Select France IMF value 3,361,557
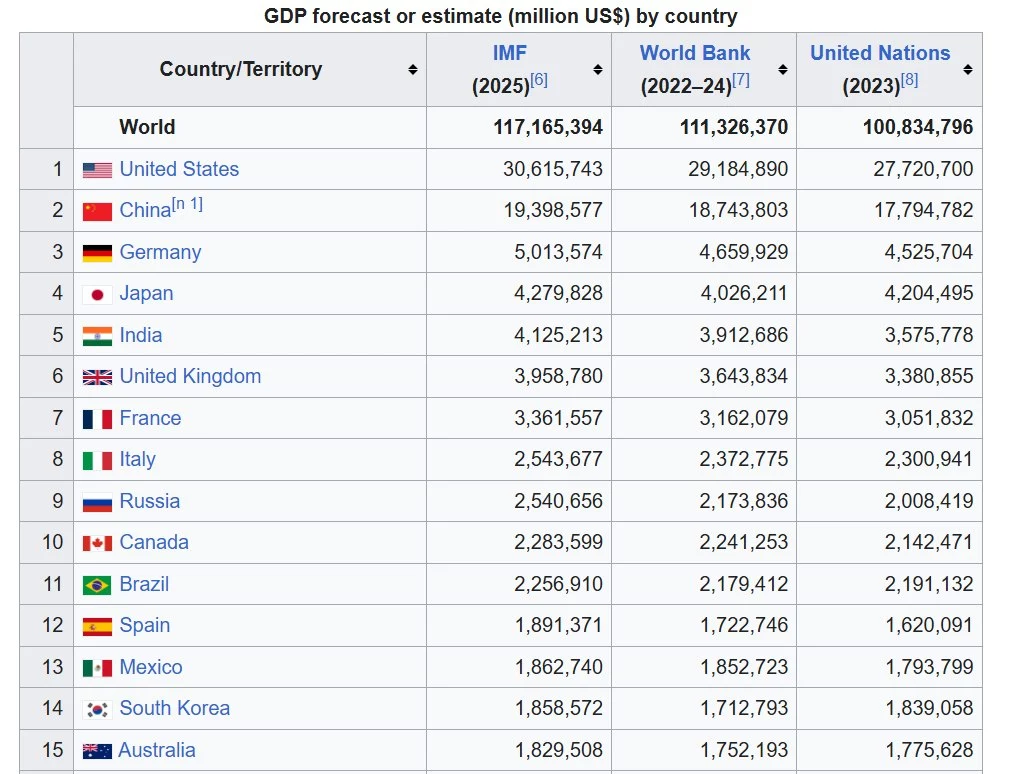 point(559,418)
